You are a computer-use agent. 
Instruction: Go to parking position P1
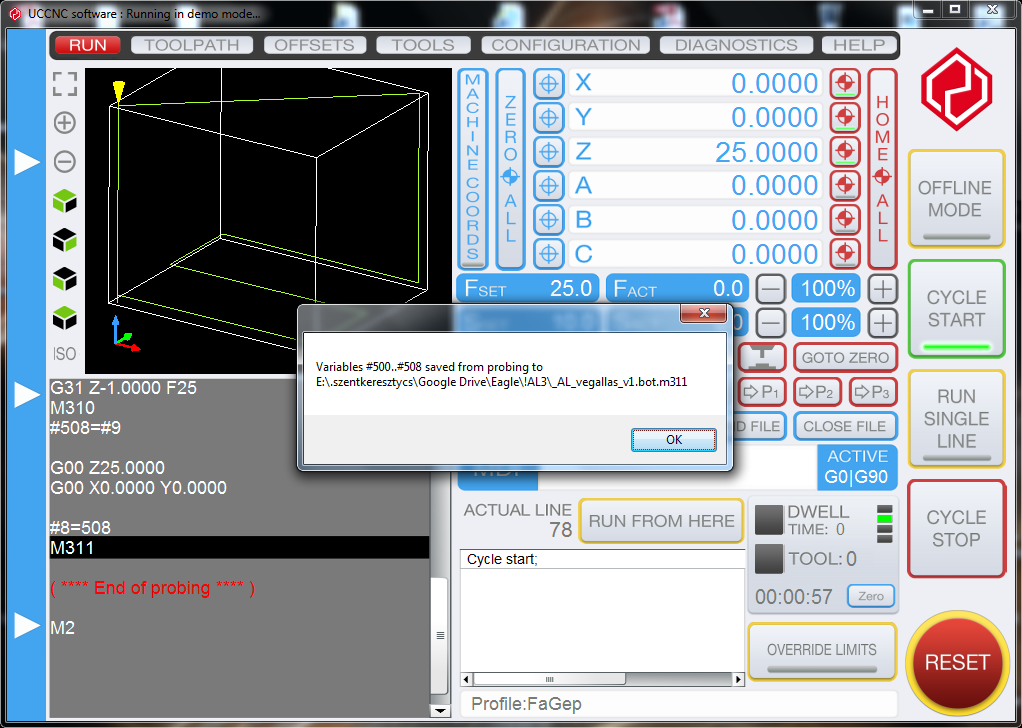click(762, 392)
